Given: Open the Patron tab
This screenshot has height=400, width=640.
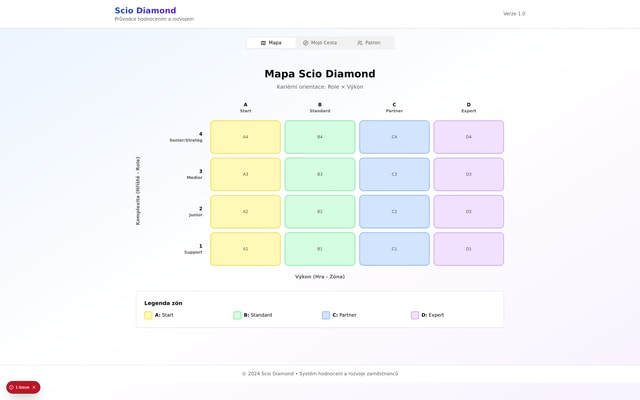Looking at the screenshot, I should [x=369, y=43].
